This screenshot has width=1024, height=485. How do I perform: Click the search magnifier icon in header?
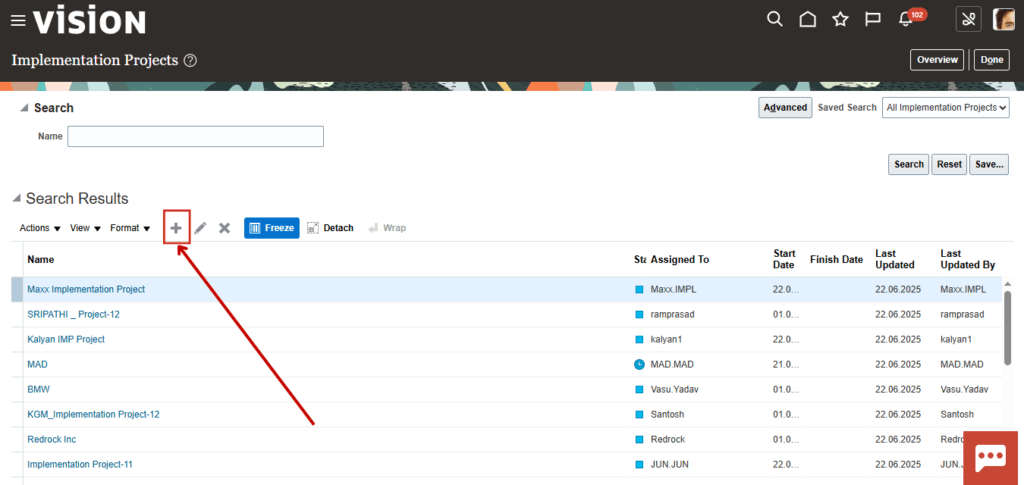click(x=775, y=20)
